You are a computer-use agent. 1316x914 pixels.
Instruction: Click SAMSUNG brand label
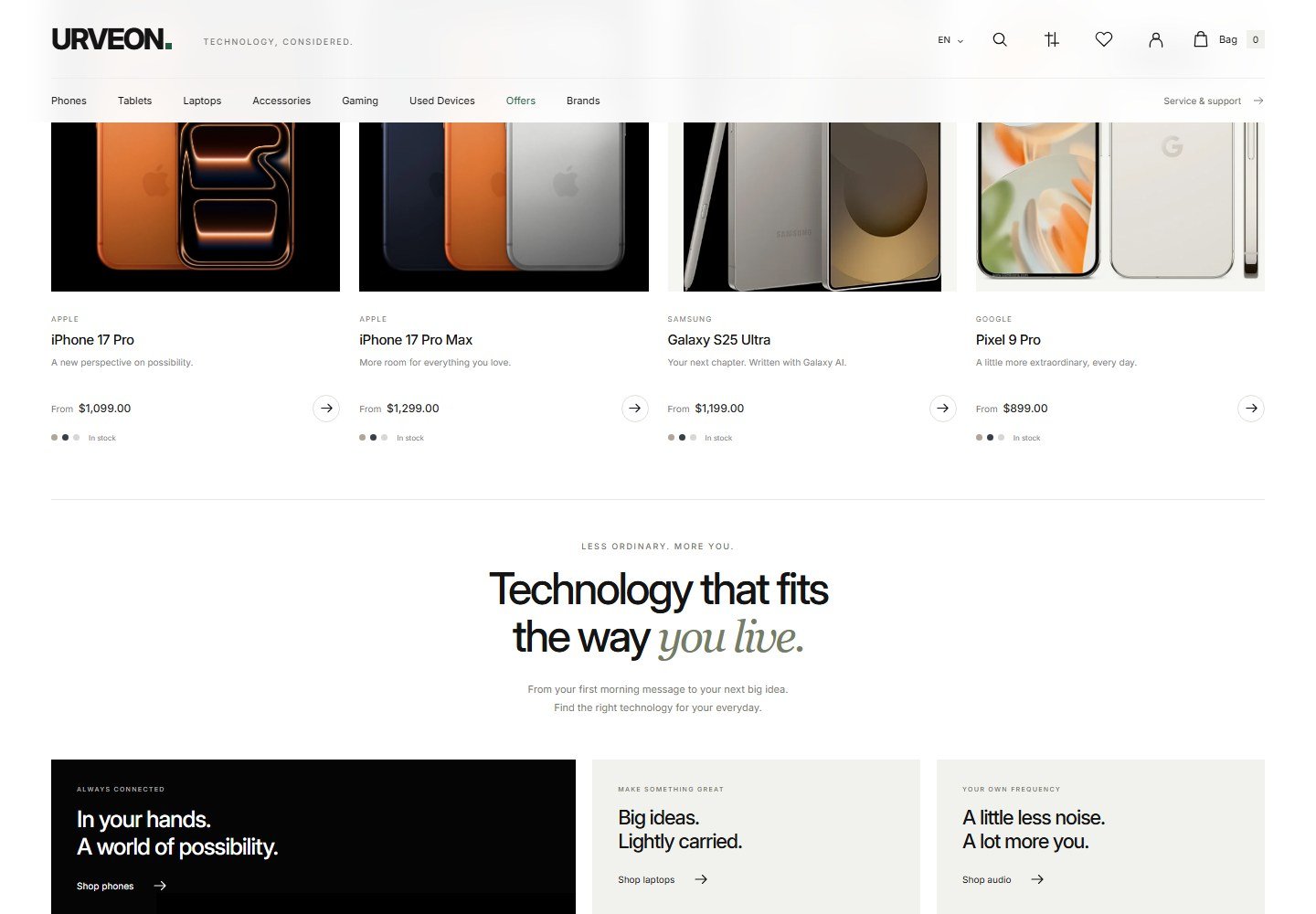(689, 319)
